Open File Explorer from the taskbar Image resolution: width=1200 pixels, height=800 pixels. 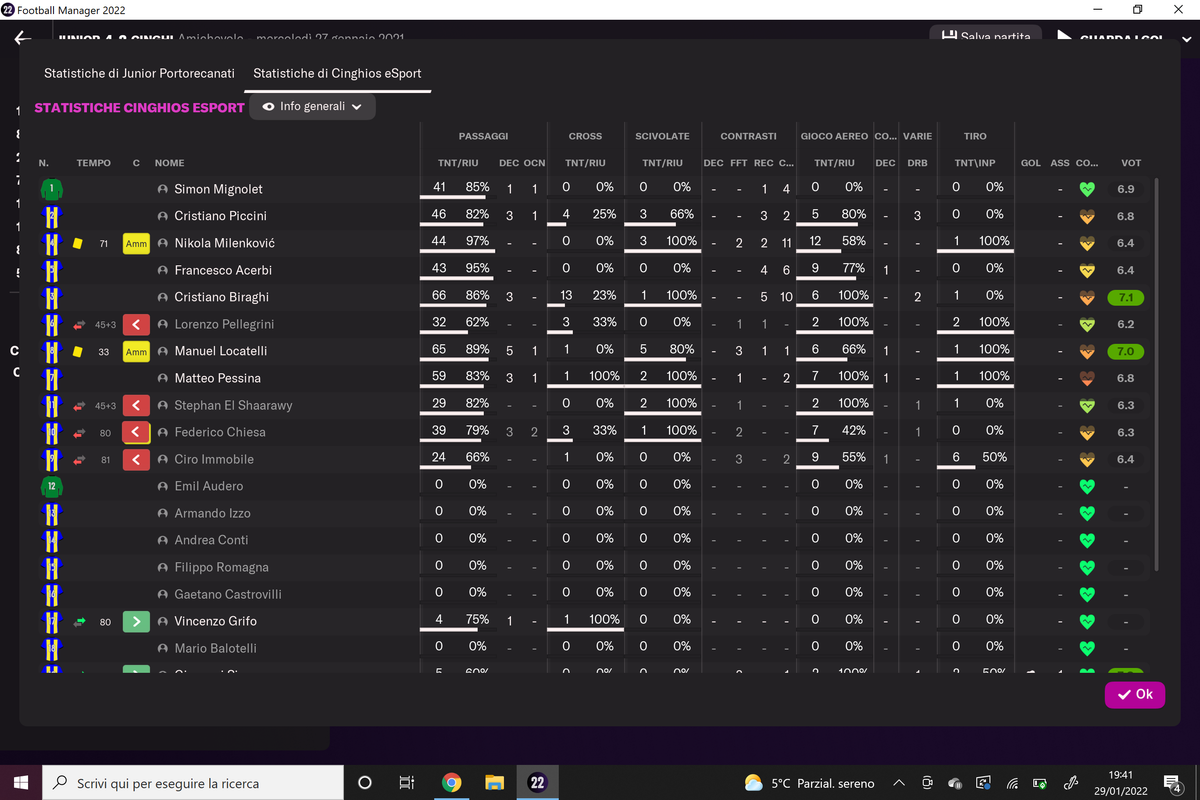pos(494,783)
